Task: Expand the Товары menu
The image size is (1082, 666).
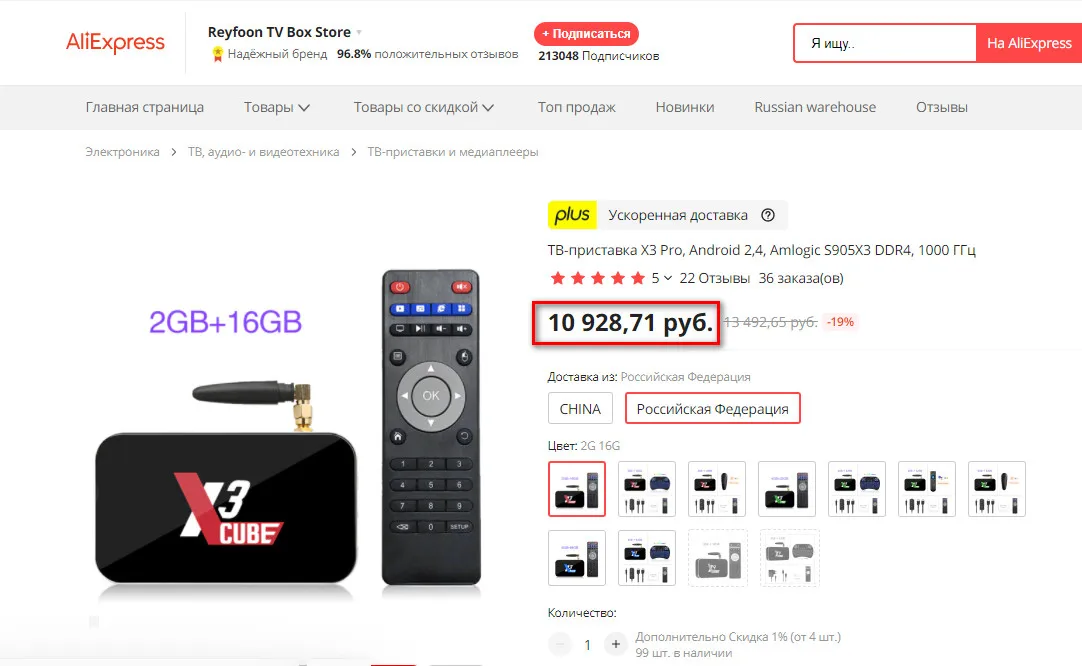Action: (x=277, y=107)
